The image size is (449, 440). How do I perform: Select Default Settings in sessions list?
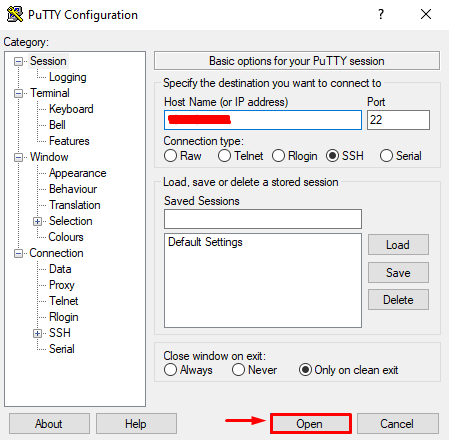click(205, 242)
